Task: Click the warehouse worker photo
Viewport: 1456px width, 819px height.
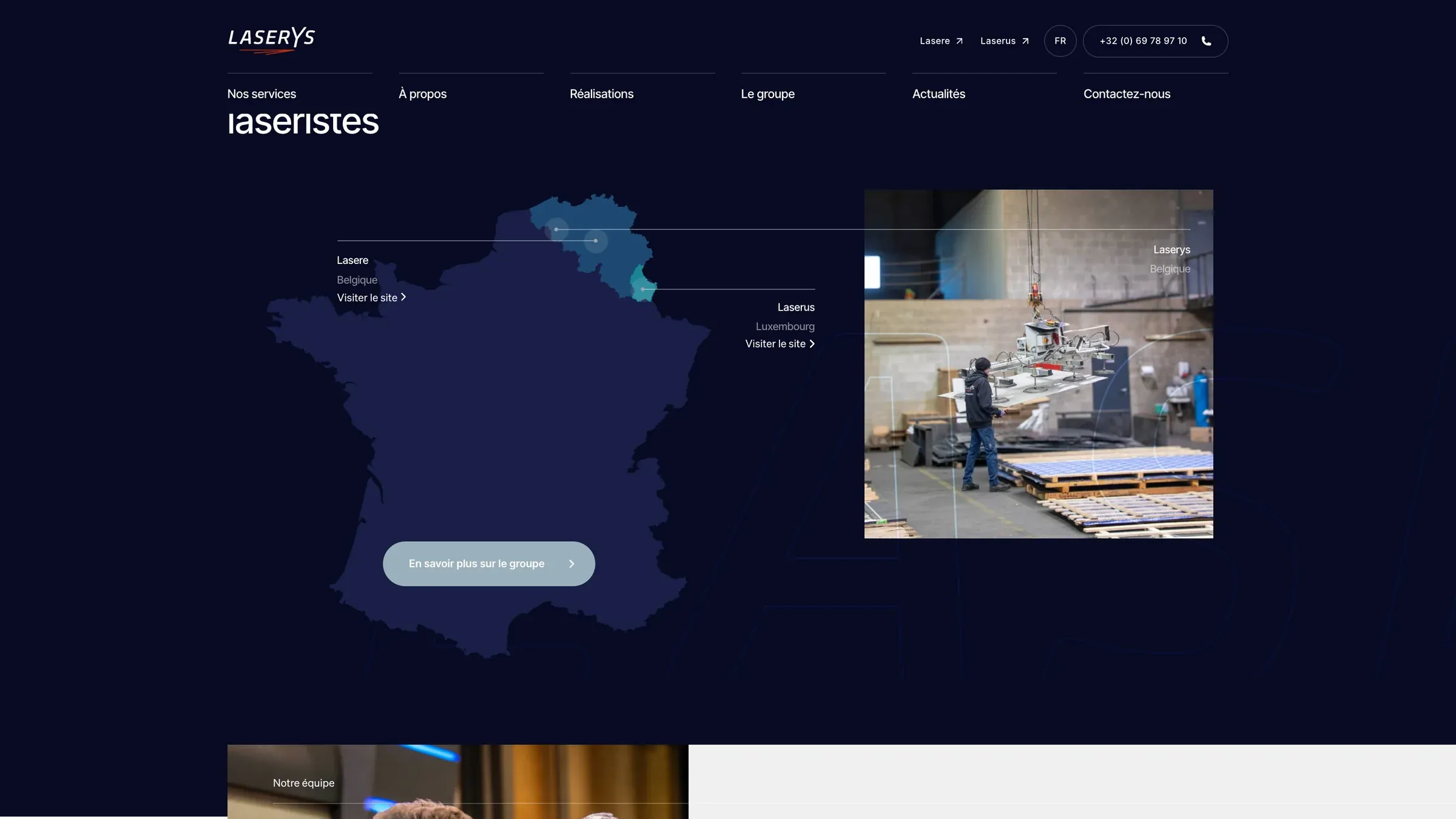Action: tap(1039, 364)
